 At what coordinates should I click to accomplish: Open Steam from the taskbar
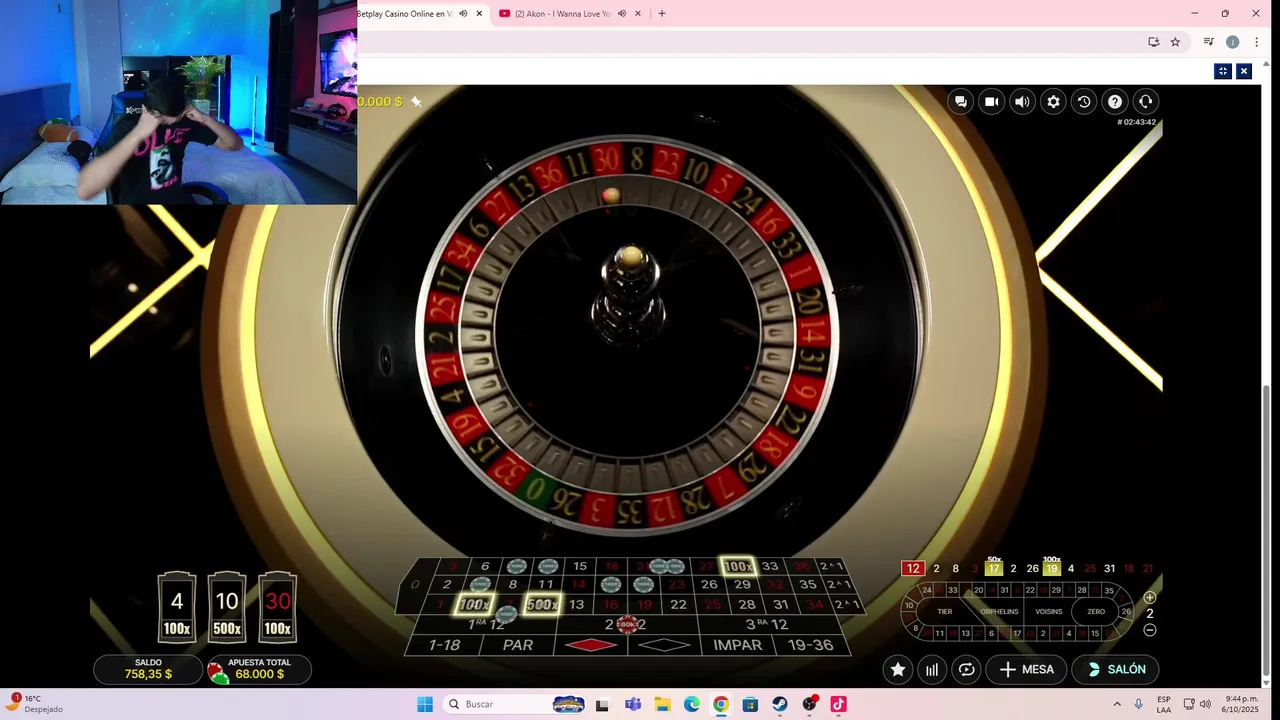(x=780, y=704)
